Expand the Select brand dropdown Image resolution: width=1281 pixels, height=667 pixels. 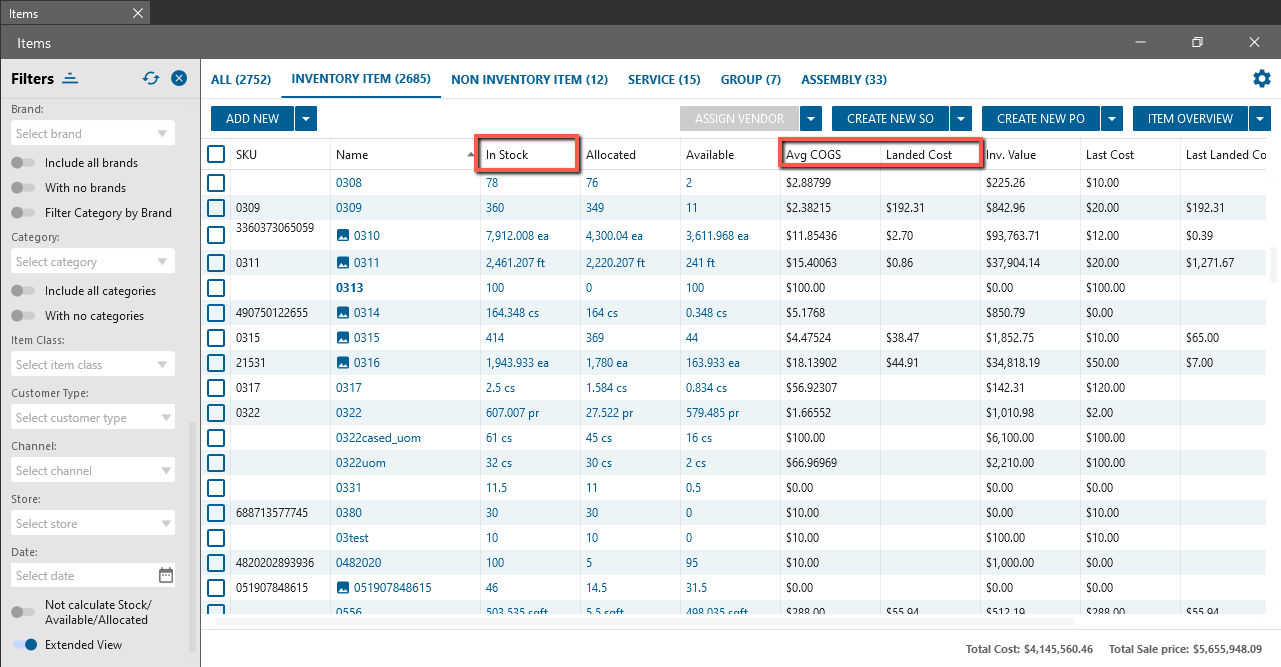[162, 134]
